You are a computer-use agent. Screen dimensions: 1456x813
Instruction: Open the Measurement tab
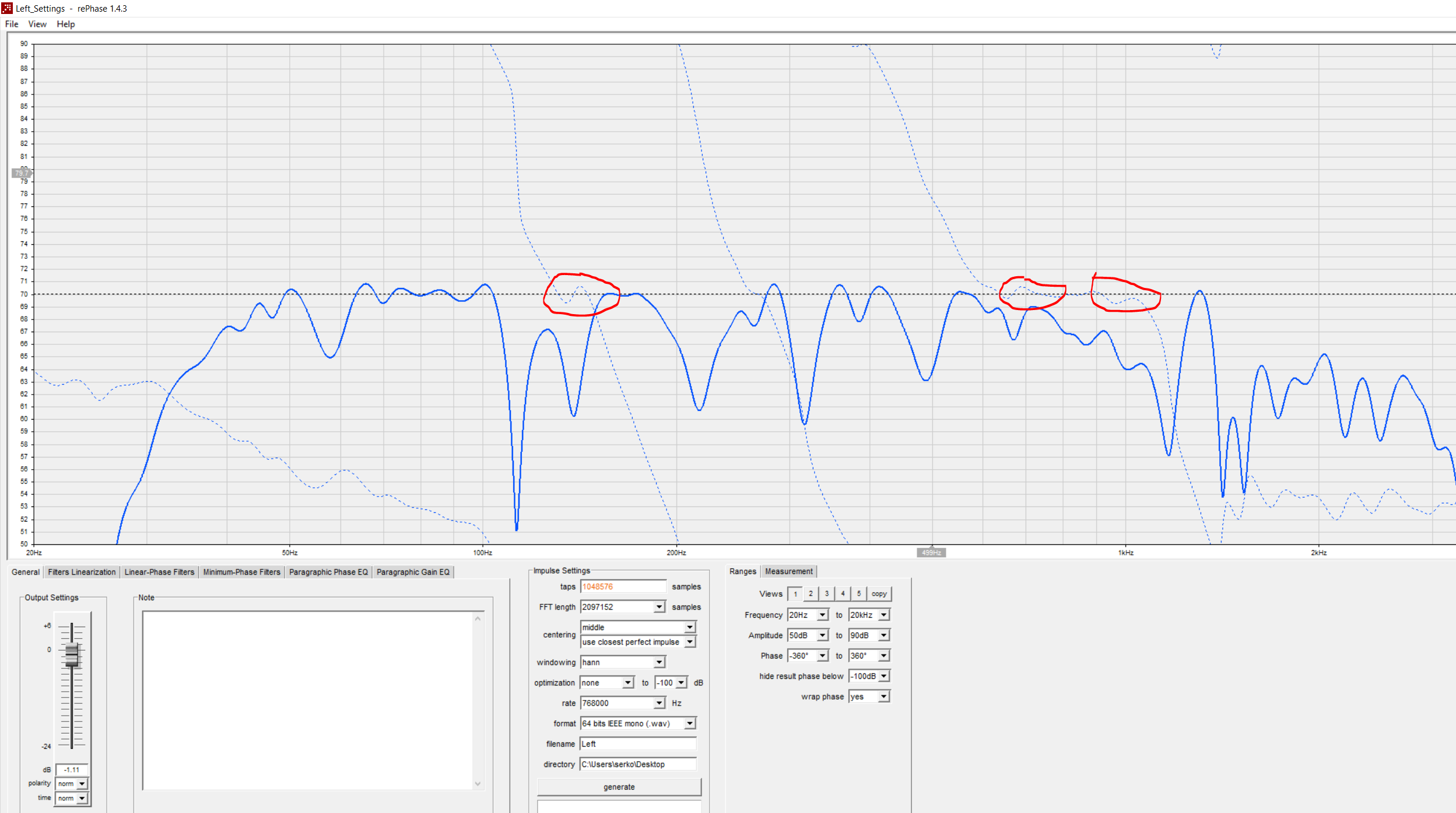click(788, 571)
